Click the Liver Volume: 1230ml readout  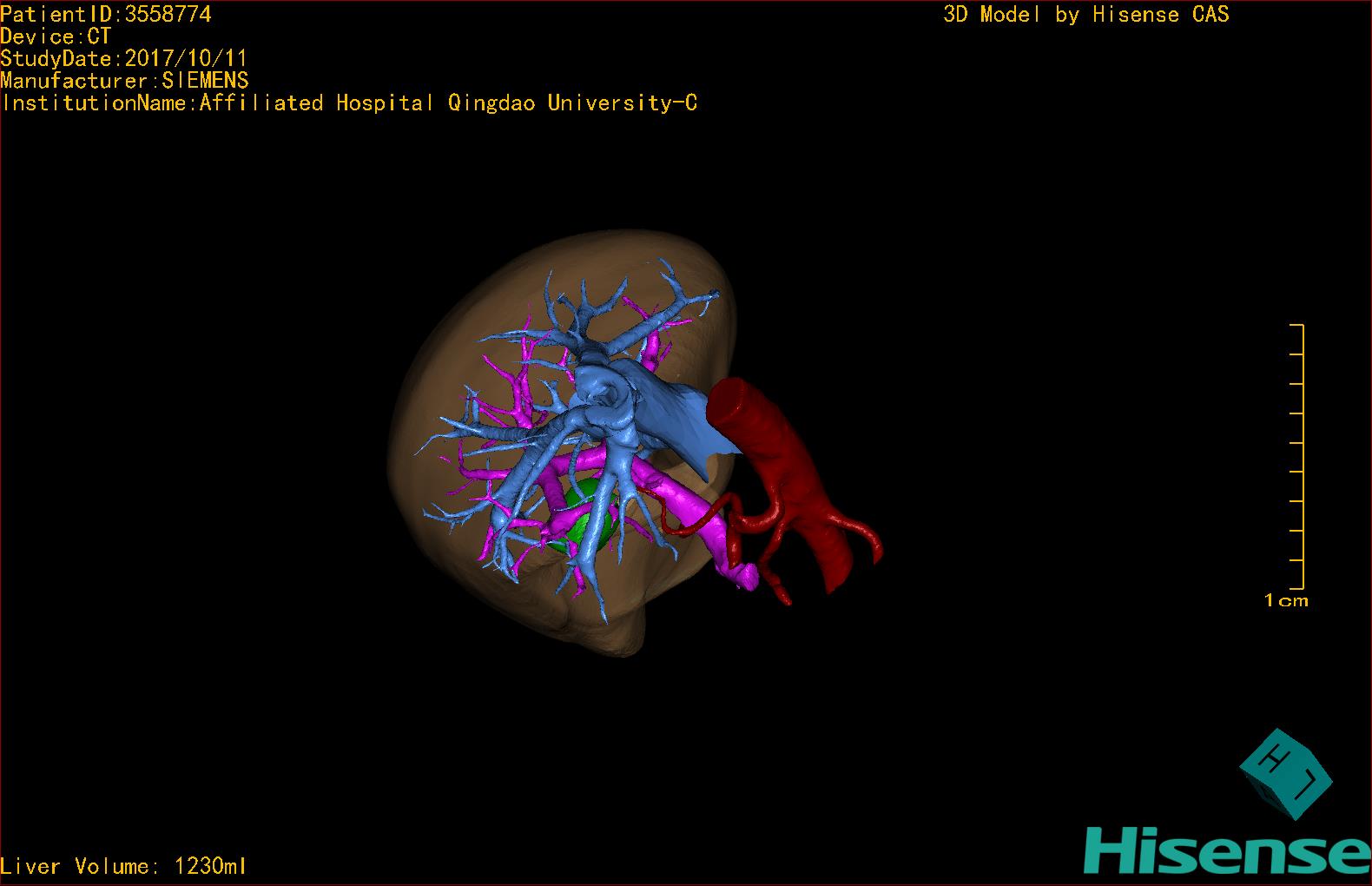tap(124, 866)
